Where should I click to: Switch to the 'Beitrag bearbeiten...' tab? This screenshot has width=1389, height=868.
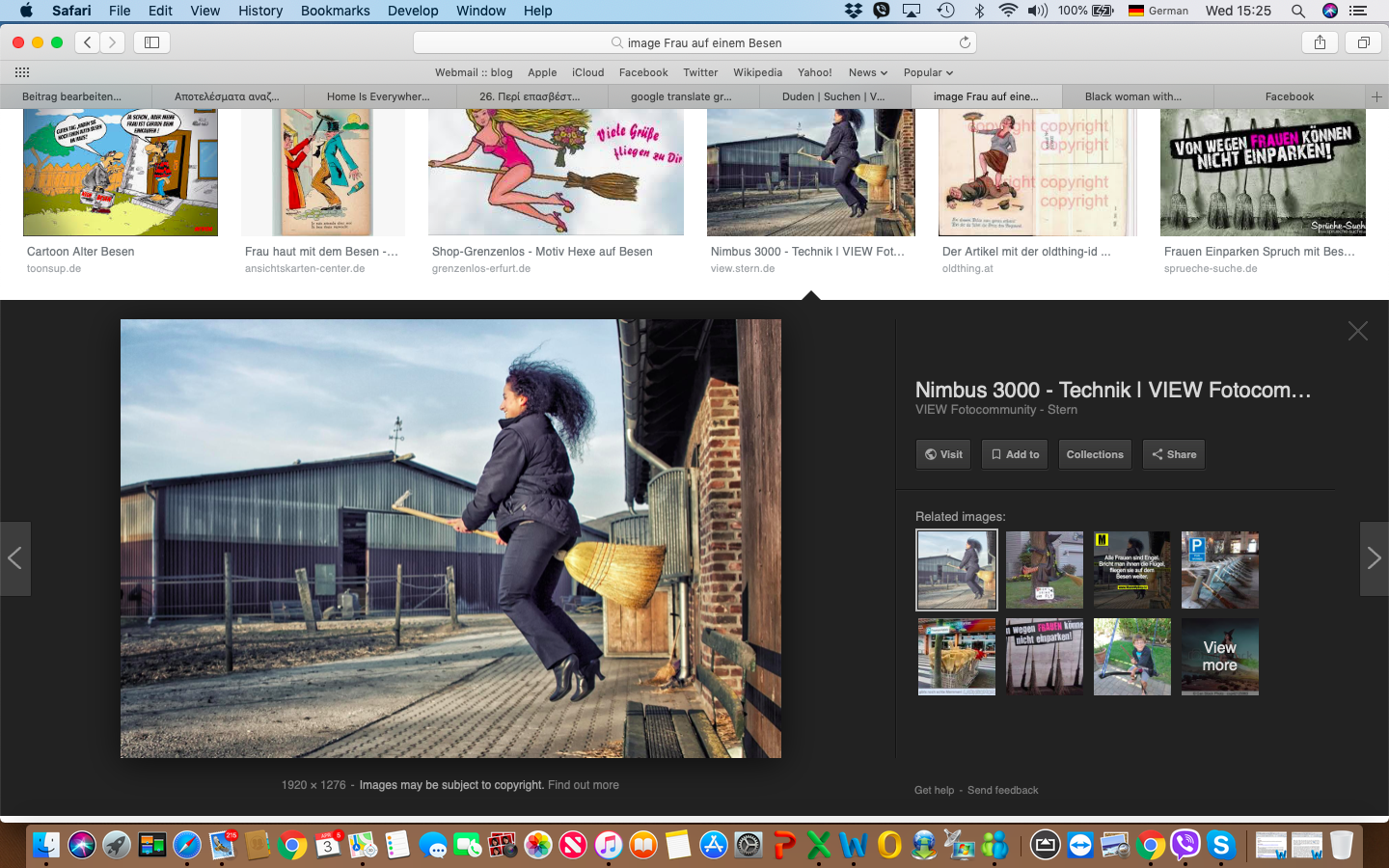(75, 96)
